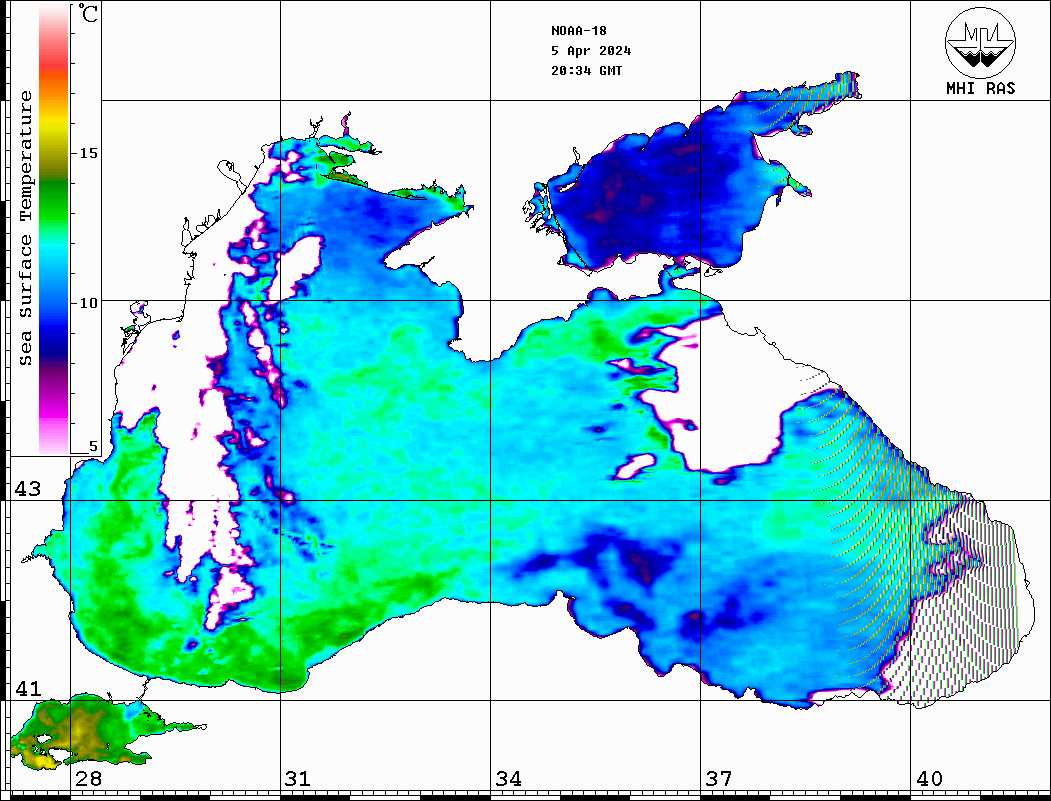Click longitude label '28'
Viewport: 1051px width, 801px height.
click(88, 778)
